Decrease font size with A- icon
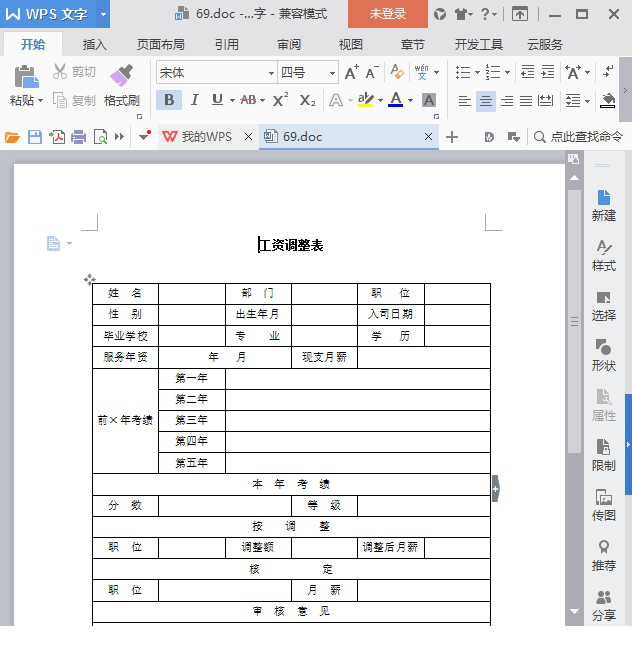 click(372, 73)
